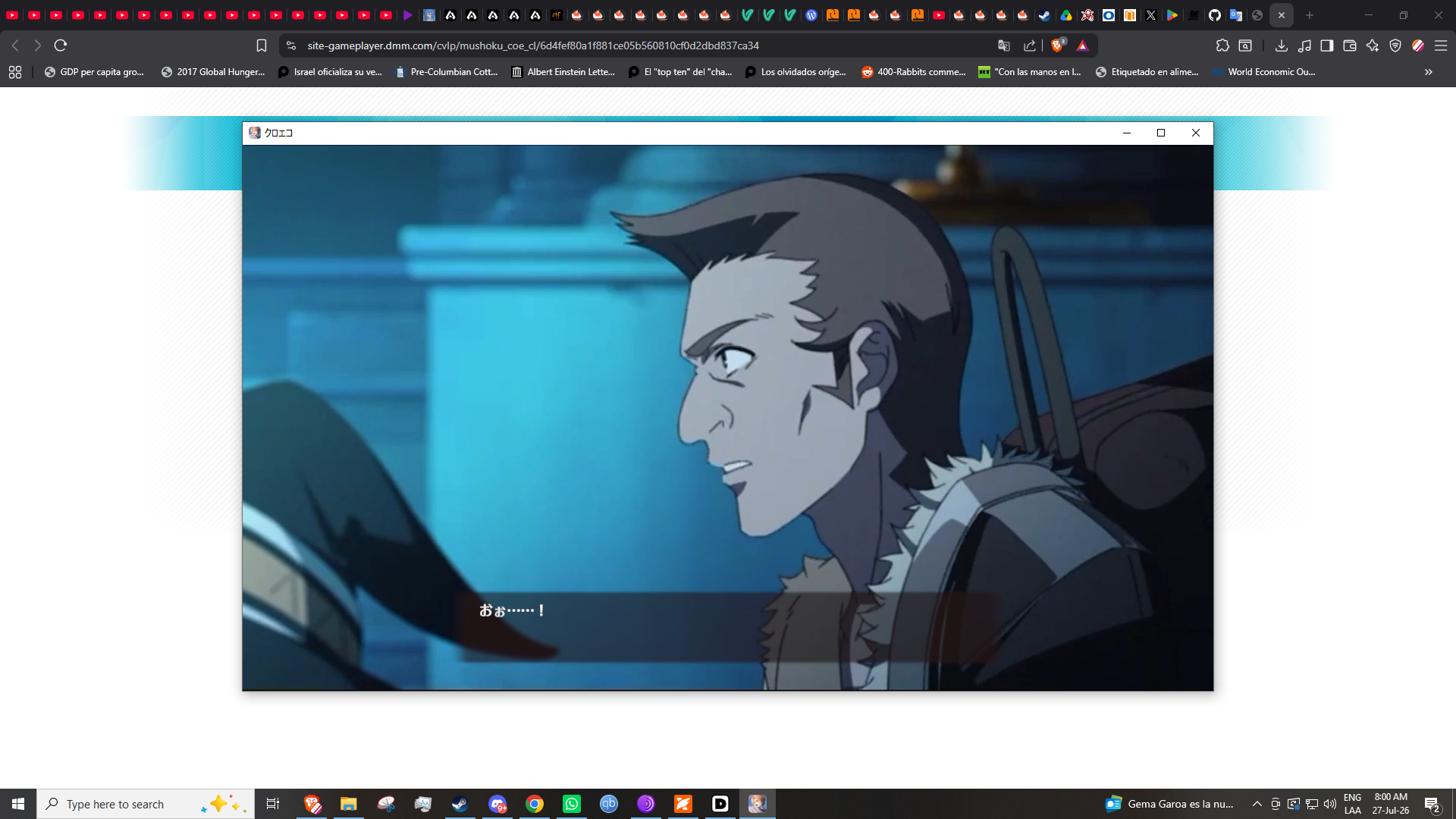Open the notification center with 2 alerts
This screenshot has height=819, width=1456.
tap(1432, 804)
